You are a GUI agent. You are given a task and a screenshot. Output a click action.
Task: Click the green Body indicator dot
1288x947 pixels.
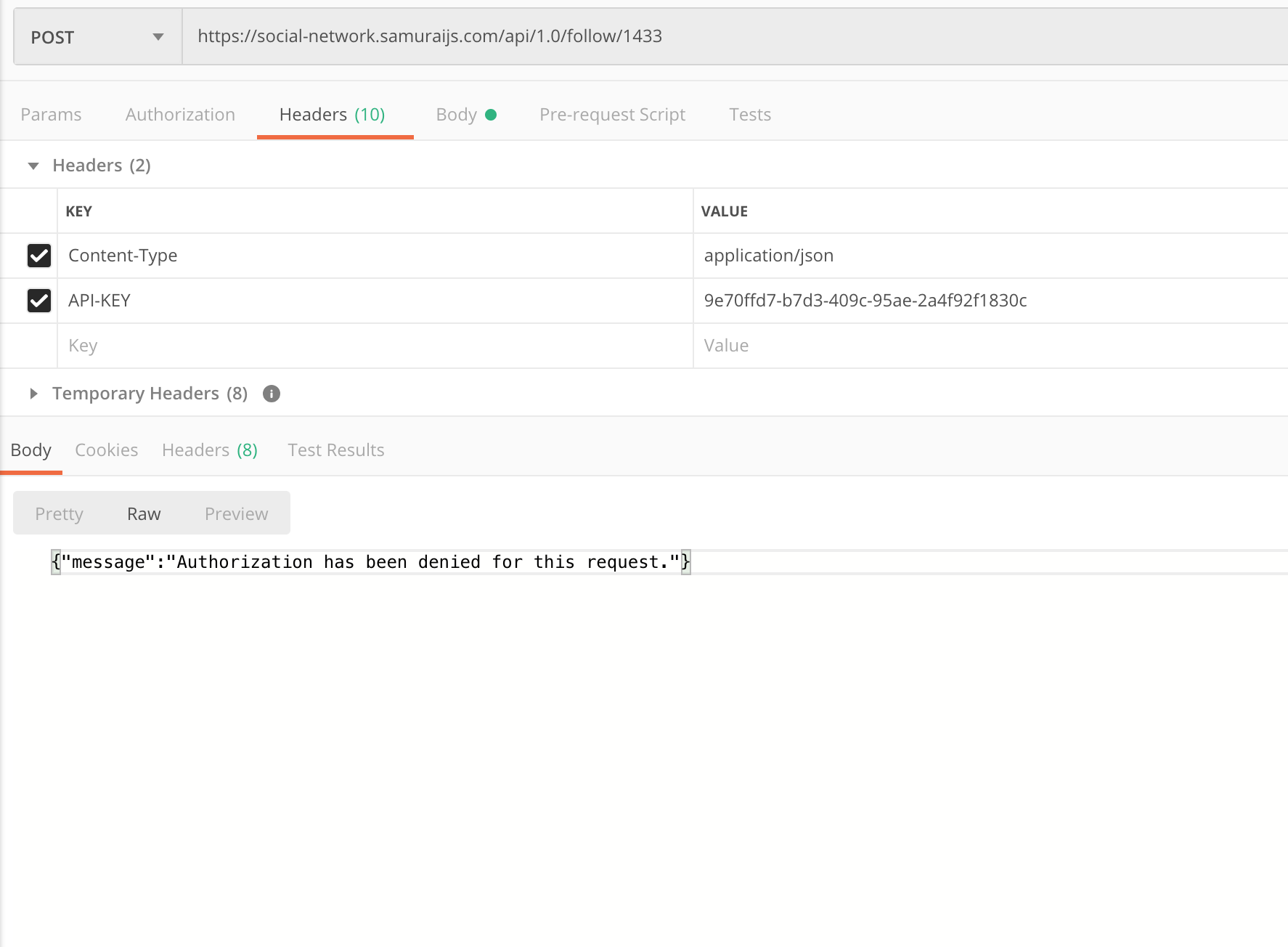tap(491, 115)
